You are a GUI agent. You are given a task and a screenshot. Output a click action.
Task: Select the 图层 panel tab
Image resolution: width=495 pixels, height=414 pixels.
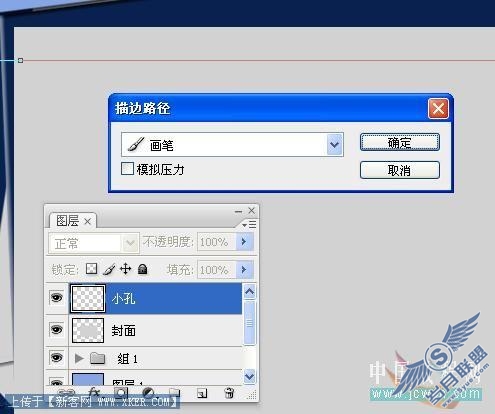[x=73, y=221]
